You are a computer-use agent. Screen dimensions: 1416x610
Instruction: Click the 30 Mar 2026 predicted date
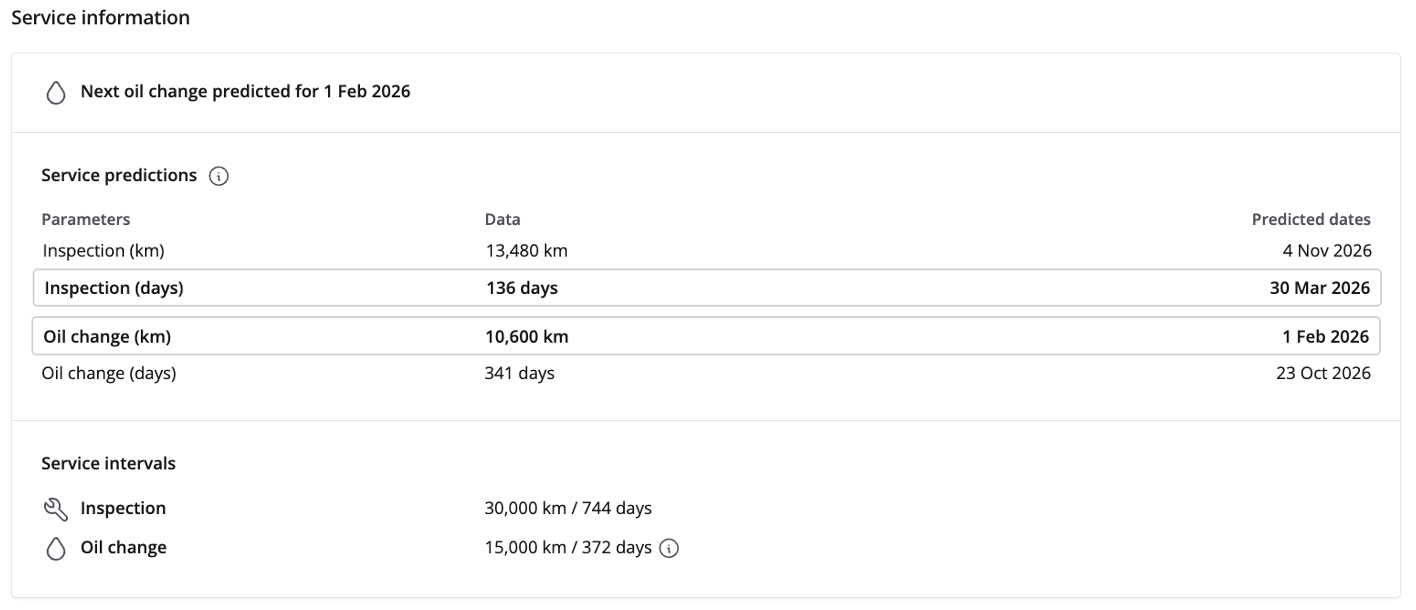point(1319,288)
